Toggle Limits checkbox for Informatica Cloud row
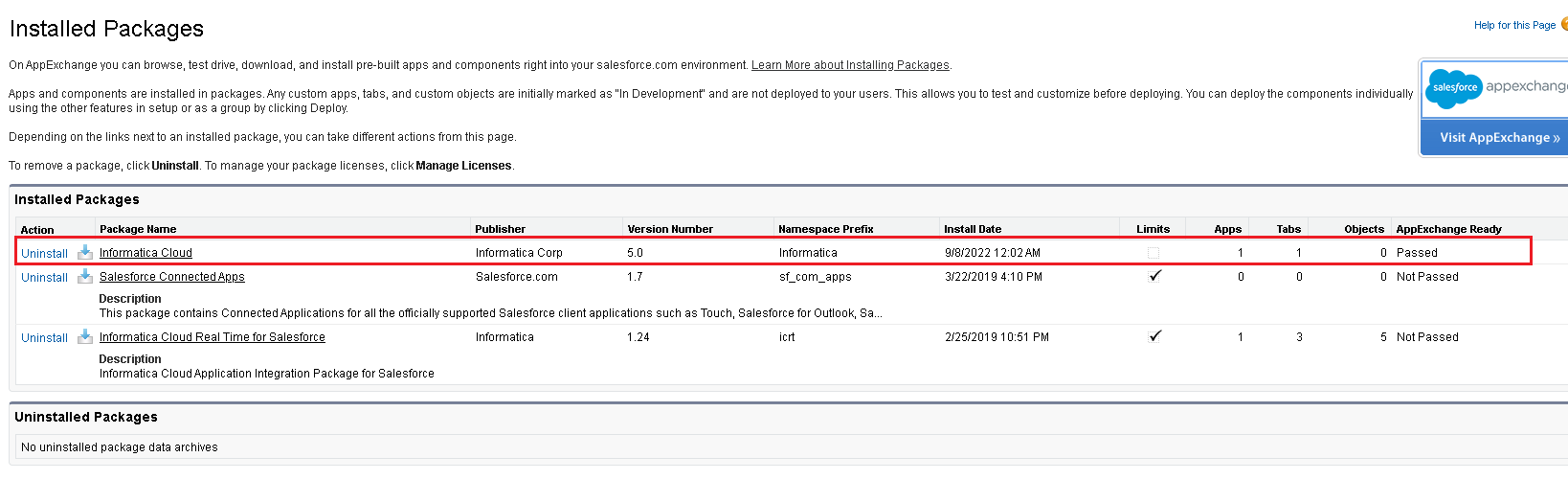 click(1154, 253)
